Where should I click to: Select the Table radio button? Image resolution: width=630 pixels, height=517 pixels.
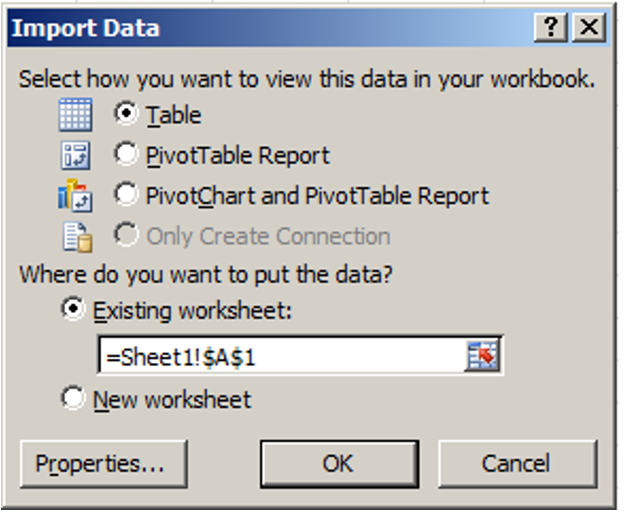coord(126,115)
